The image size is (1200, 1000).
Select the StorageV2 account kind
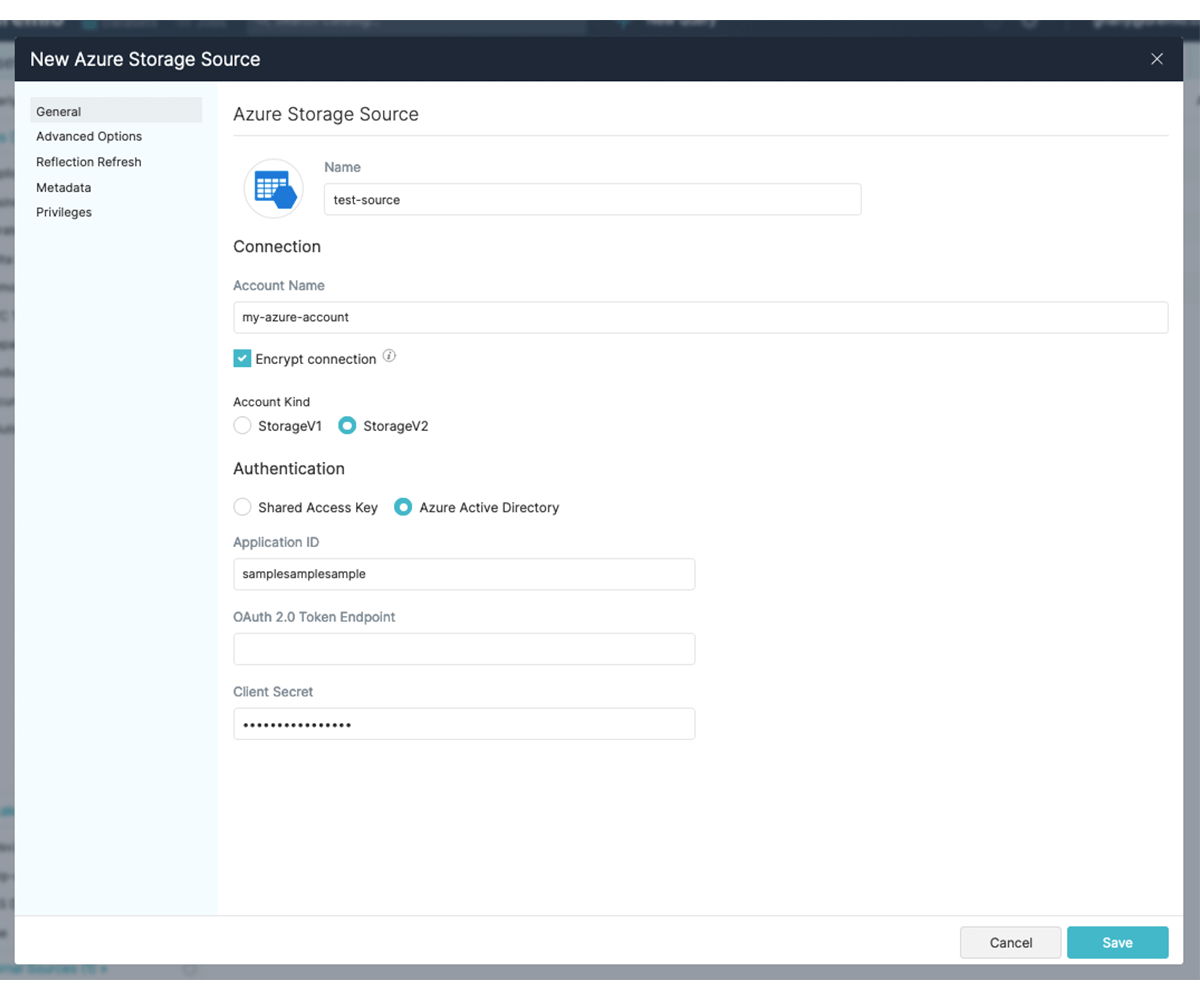tap(347, 426)
